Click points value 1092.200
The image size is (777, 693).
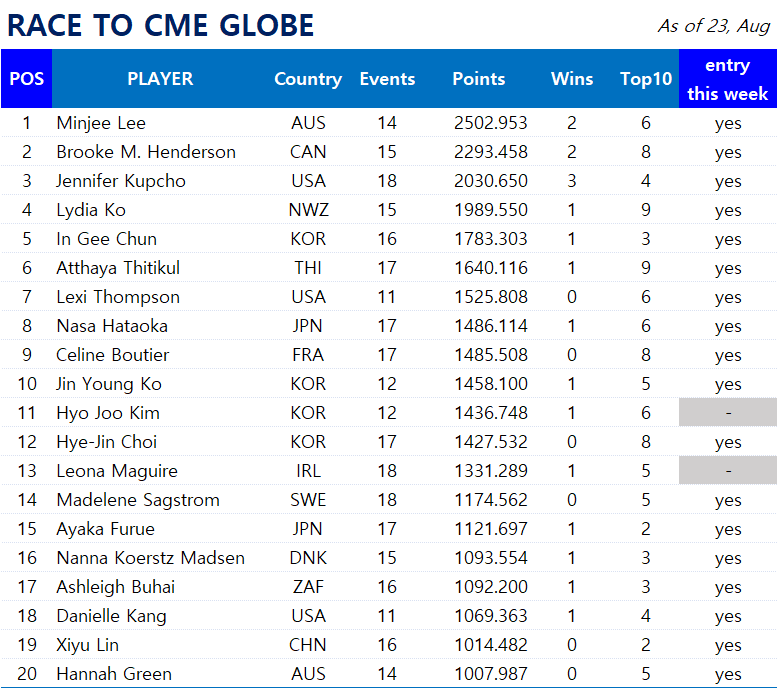pyautogui.click(x=491, y=587)
